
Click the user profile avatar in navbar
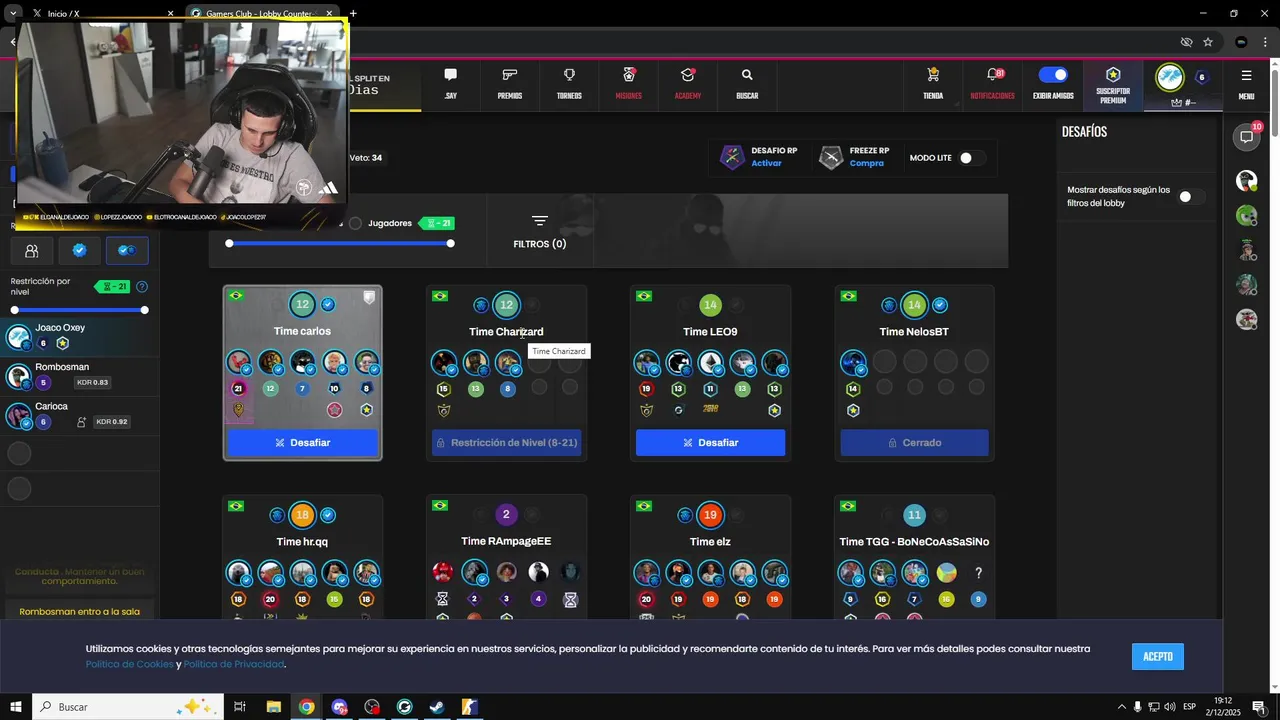pyautogui.click(x=1169, y=77)
